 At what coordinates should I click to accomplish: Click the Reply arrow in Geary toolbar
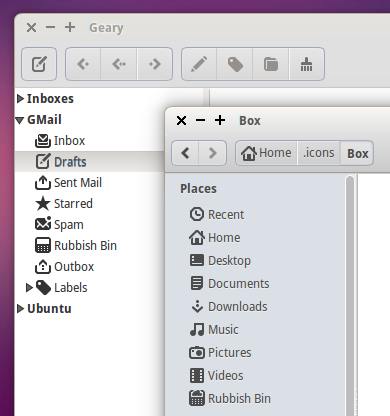click(83, 64)
